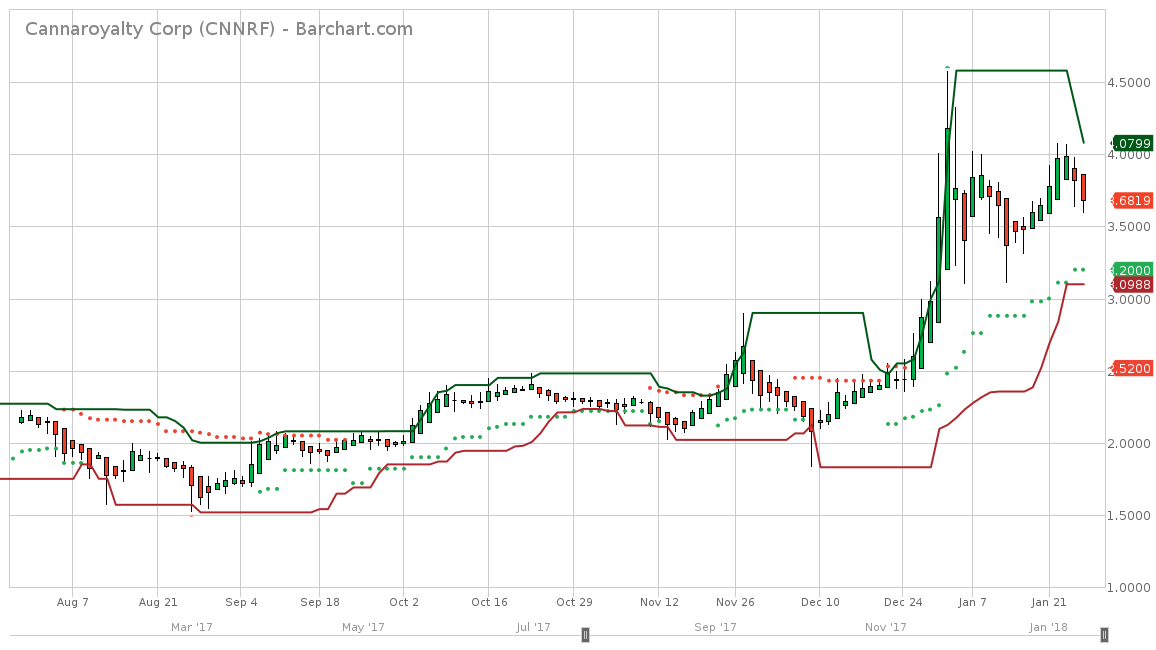Viewport: 1156px width, 650px height.
Task: Click the Jul '17 timeline label
Action: click(x=534, y=627)
